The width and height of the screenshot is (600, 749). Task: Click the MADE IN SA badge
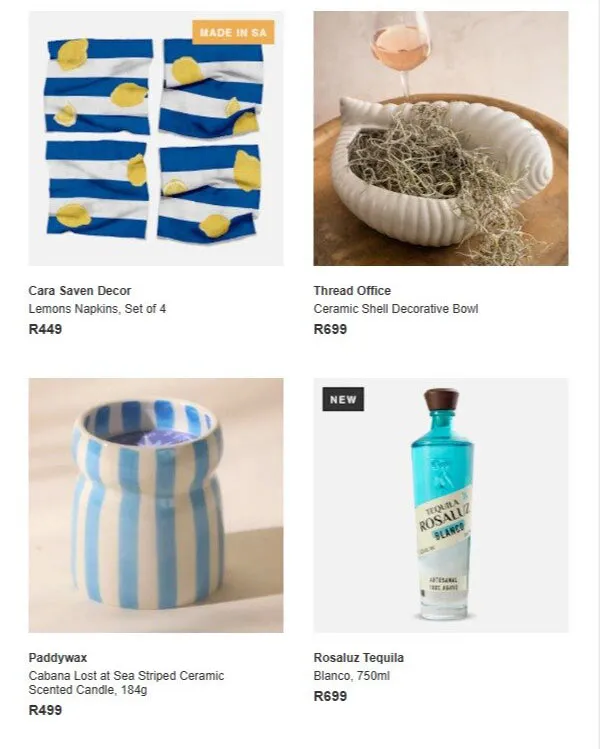click(x=233, y=32)
